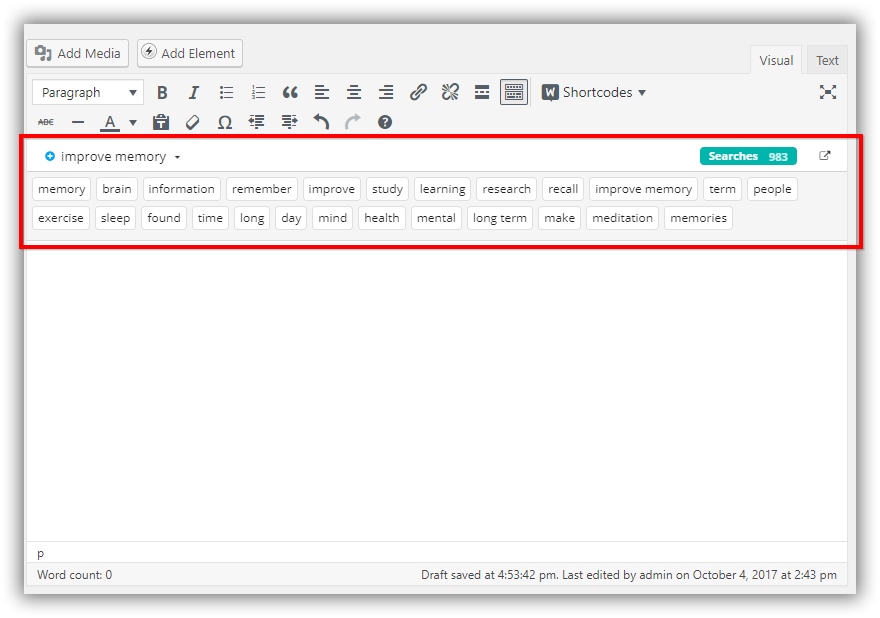The image size is (880, 618).
Task: Toggle the toolbar kitchen sink
Action: coord(514,92)
